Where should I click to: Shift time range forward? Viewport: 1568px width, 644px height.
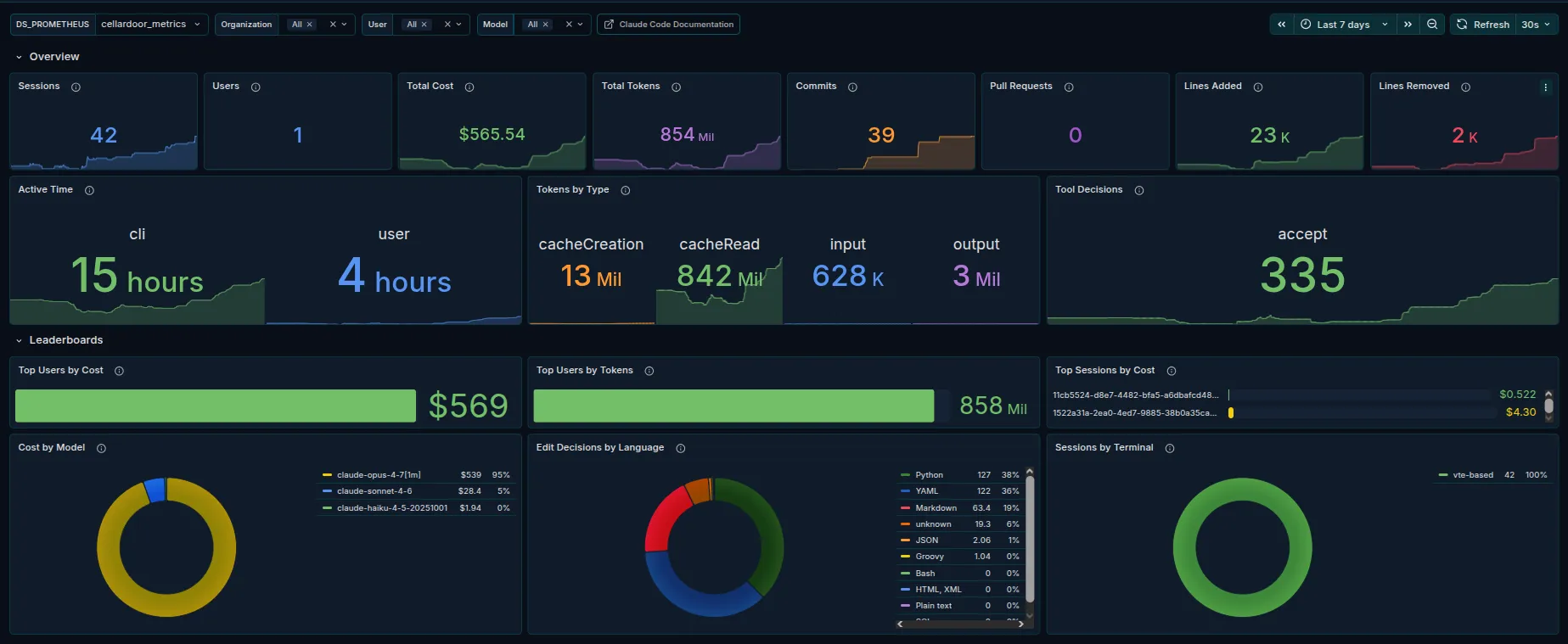coord(1408,24)
